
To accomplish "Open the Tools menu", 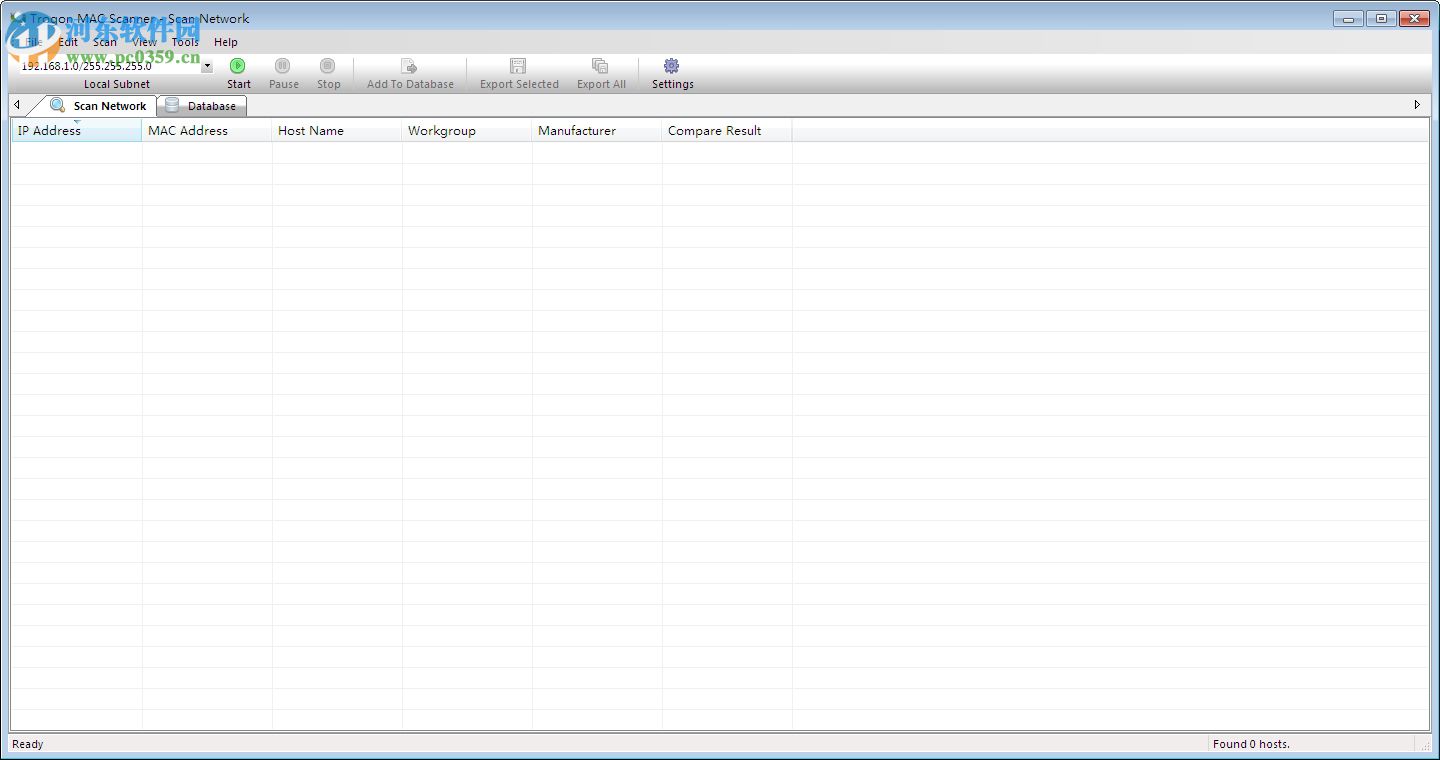I will pyautogui.click(x=184, y=42).
